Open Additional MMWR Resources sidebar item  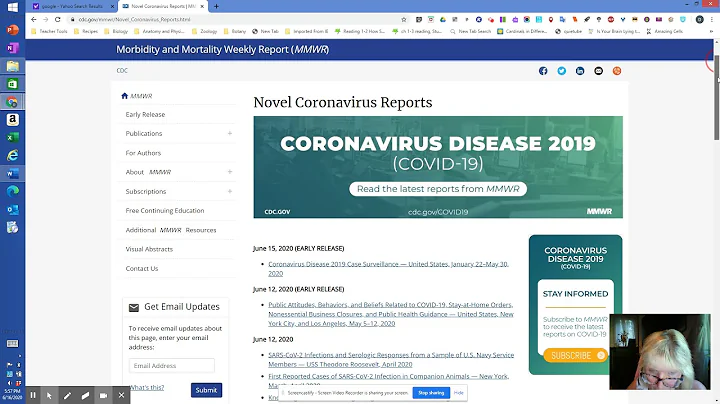click(x=171, y=230)
